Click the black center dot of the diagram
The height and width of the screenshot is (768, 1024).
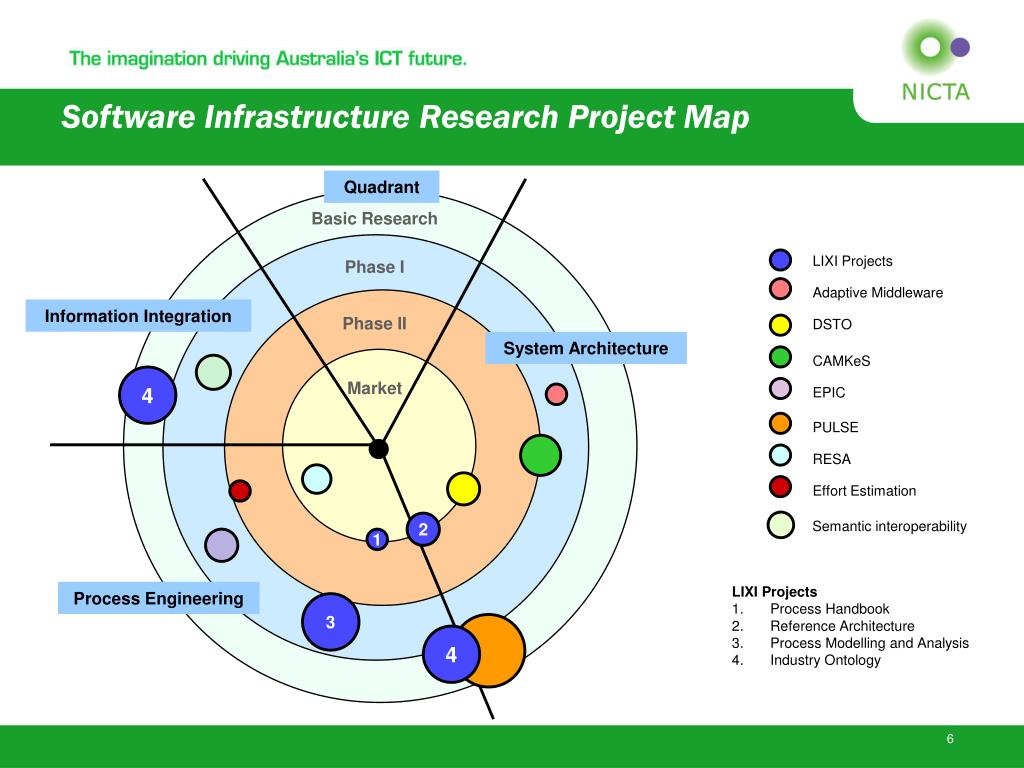tap(379, 449)
